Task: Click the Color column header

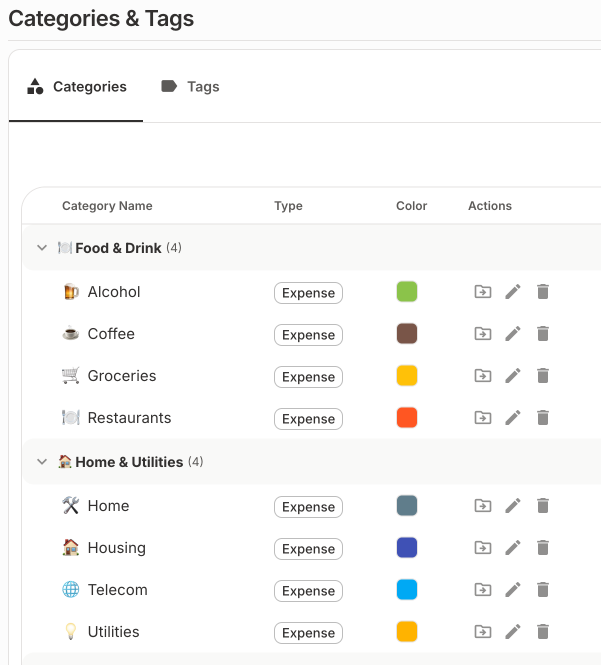Action: pos(411,206)
